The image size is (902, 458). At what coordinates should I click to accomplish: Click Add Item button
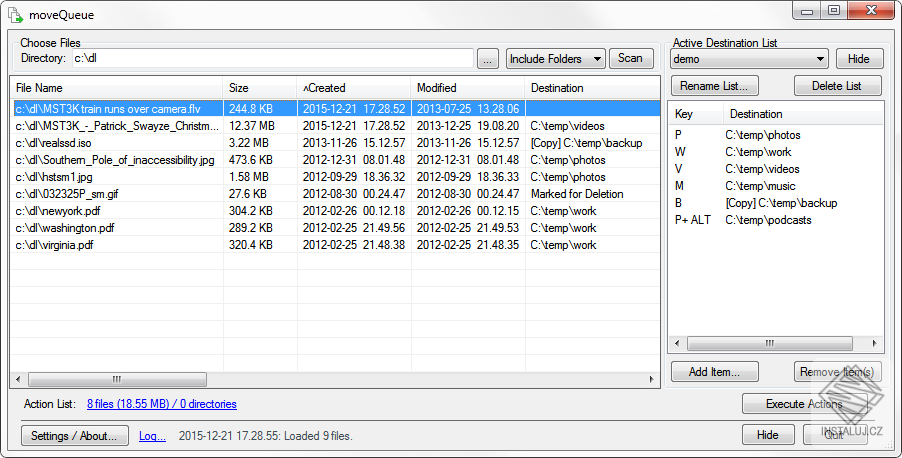coord(714,372)
